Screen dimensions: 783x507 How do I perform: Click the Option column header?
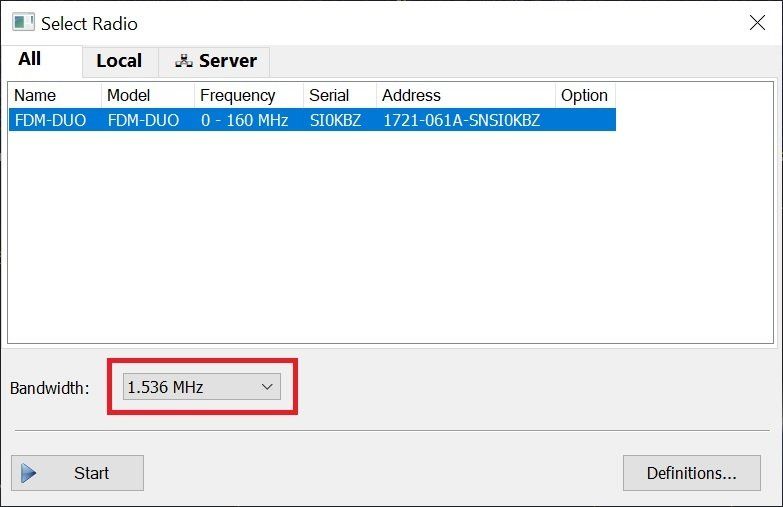585,95
